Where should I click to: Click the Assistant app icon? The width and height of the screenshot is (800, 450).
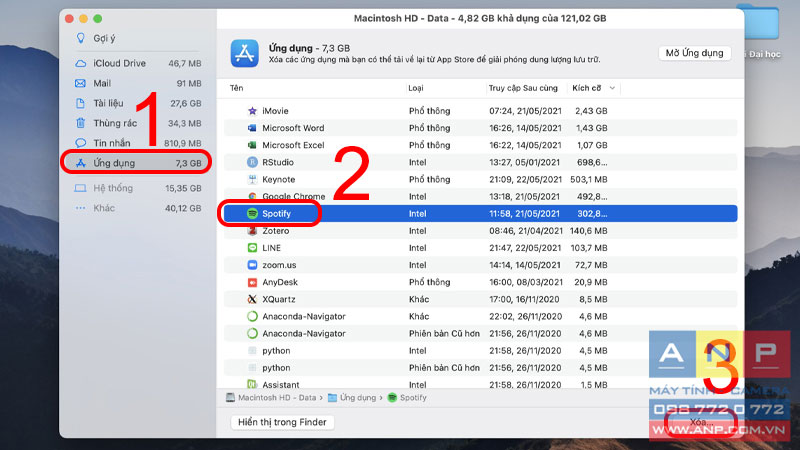click(x=252, y=384)
